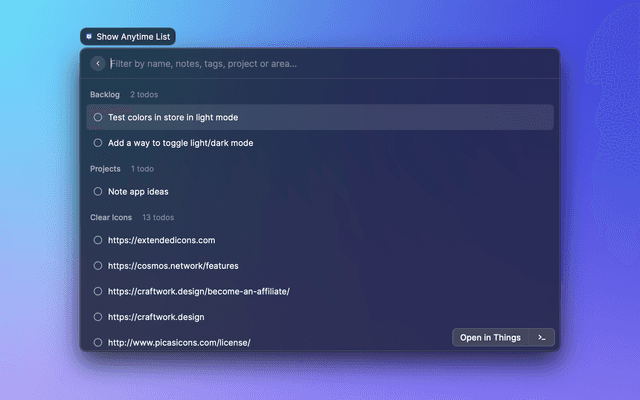Click the back arrow icon in search bar

point(97,64)
